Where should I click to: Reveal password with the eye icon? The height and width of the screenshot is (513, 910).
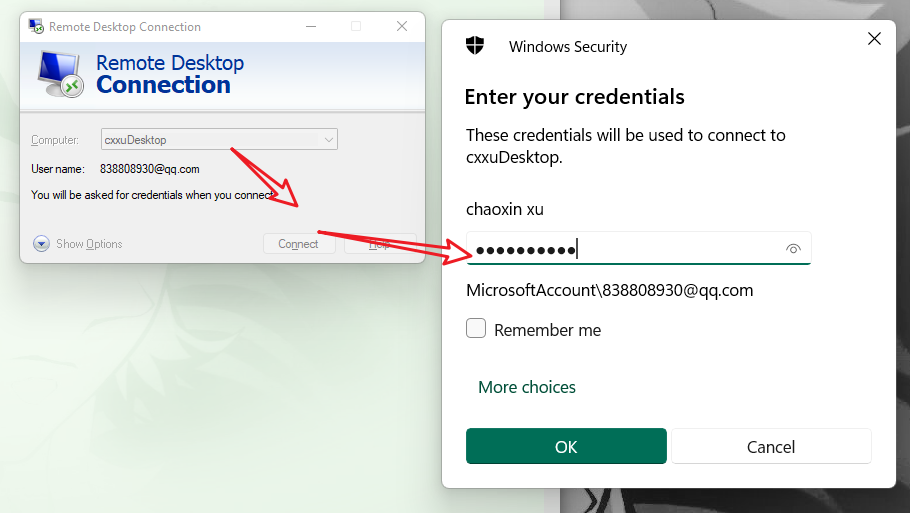pos(793,249)
